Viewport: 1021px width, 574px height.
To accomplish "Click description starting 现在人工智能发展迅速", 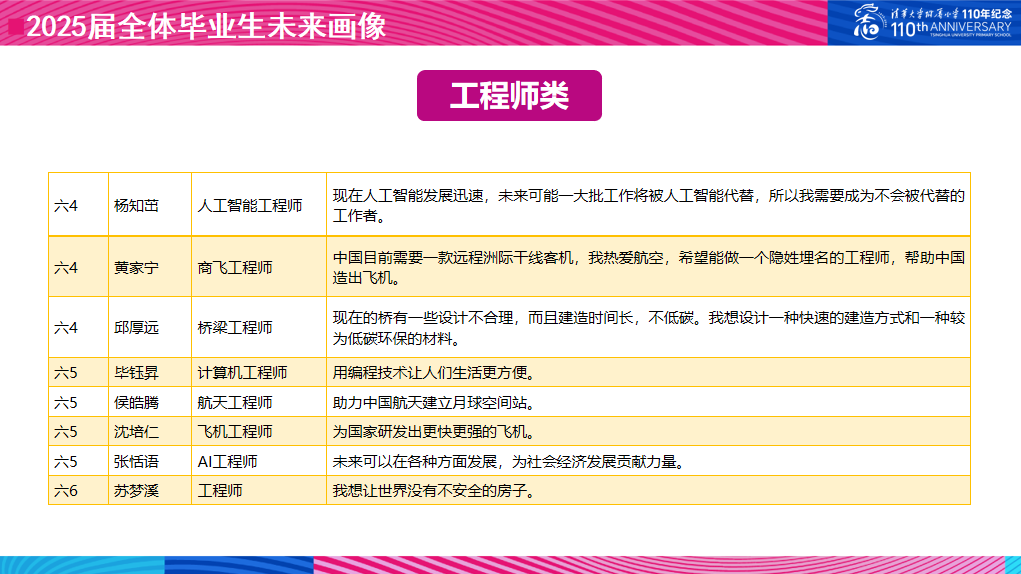I will (x=648, y=205).
